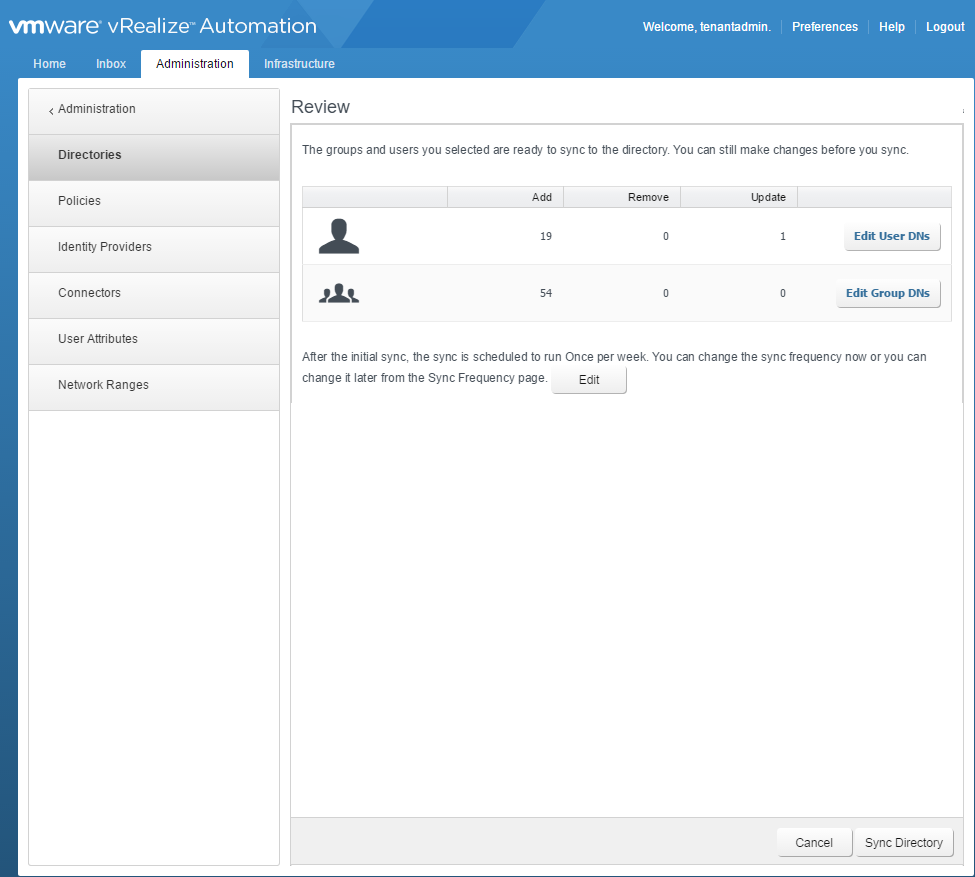Image resolution: width=975 pixels, height=877 pixels.
Task: Click Edit to change sync frequency
Action: 589,381
